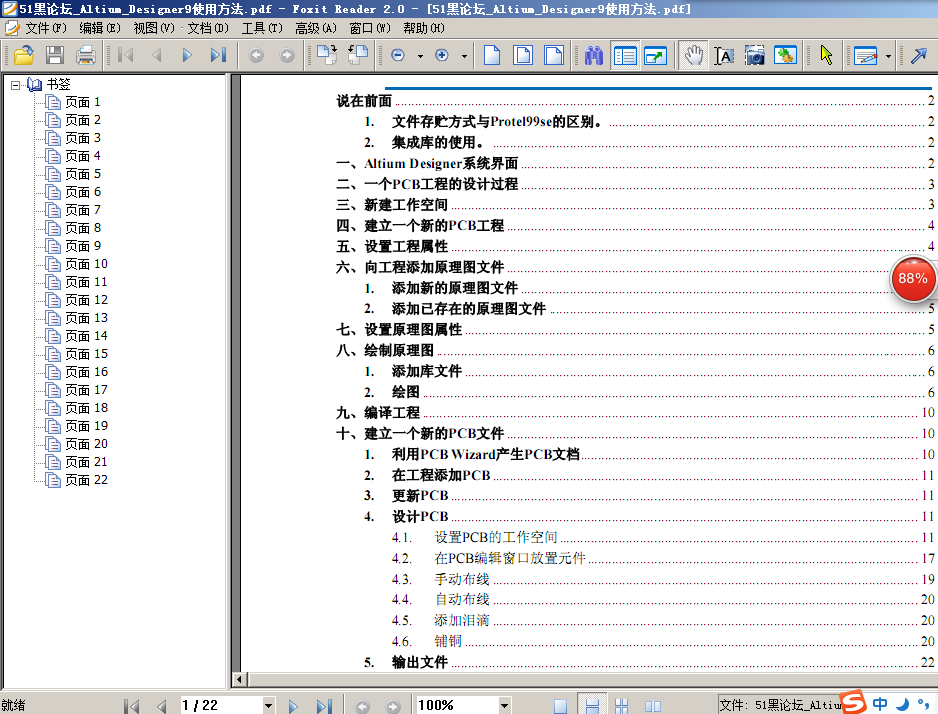This screenshot has height=714, width=938.
Task: Click the 100% zoom level field
Action: pyautogui.click(x=458, y=706)
